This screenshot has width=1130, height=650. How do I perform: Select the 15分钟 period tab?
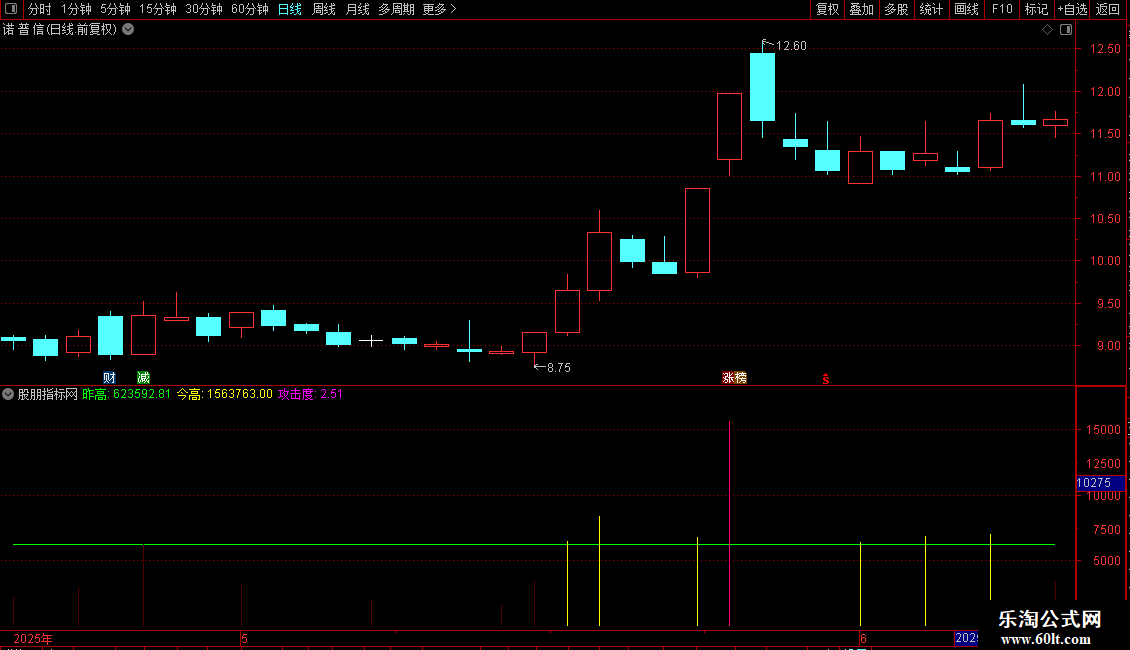pos(158,9)
